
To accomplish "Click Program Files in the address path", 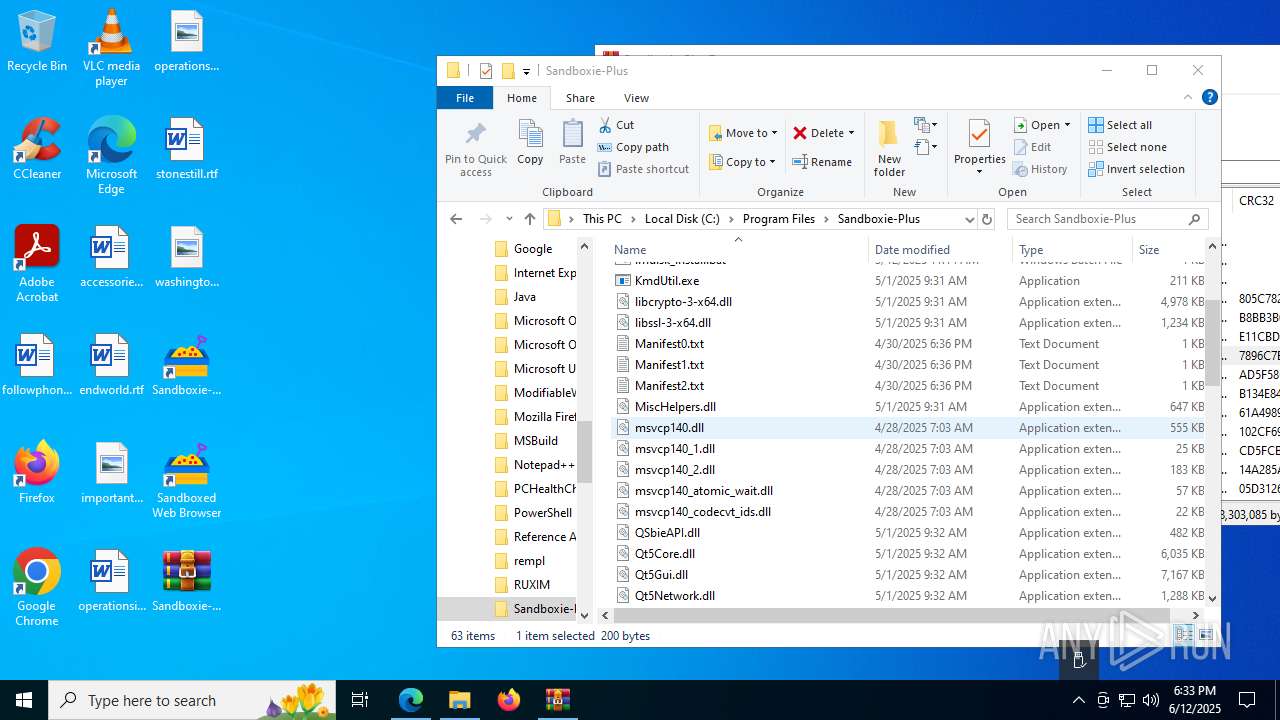I will click(x=779, y=219).
